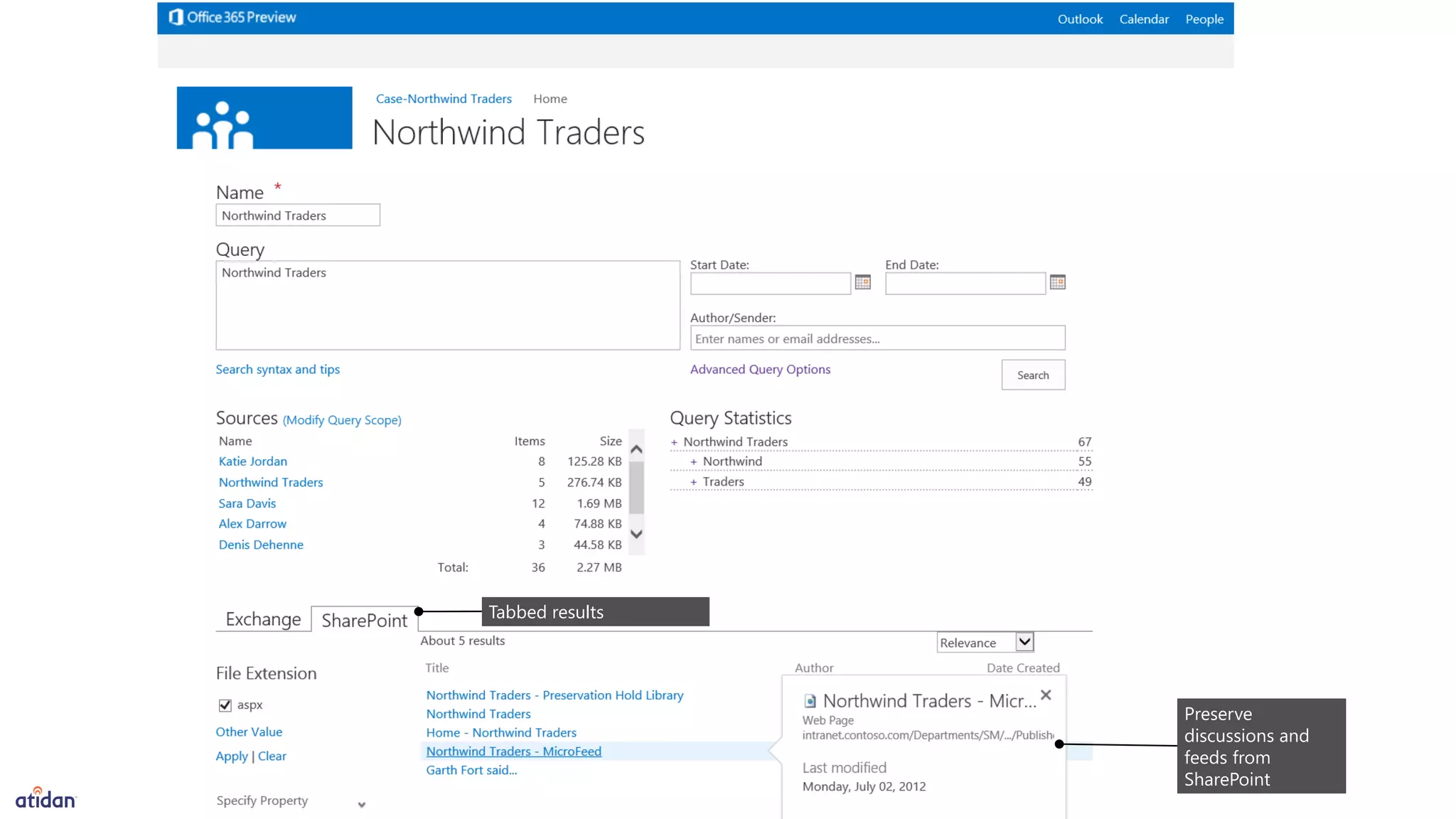Open the Denis Dehenne source
The width and height of the screenshot is (1456, 819).
click(261, 545)
